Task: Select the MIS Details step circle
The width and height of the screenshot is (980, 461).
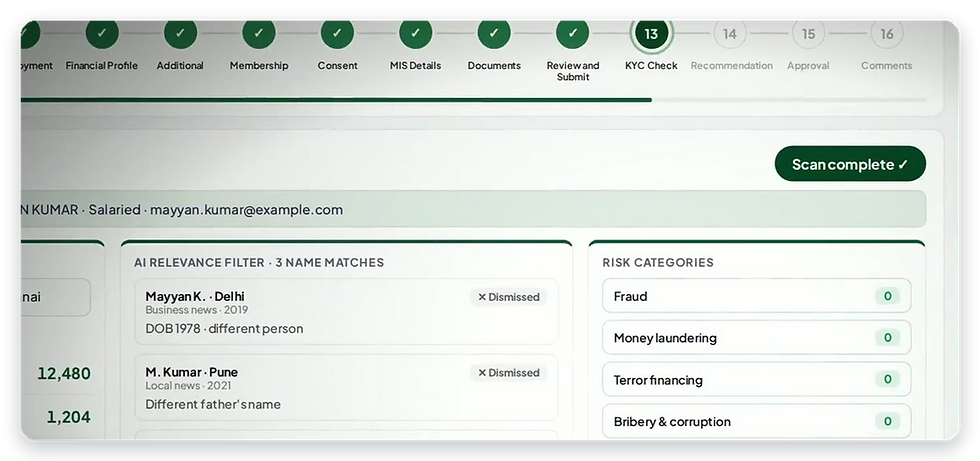Action: pos(416,33)
